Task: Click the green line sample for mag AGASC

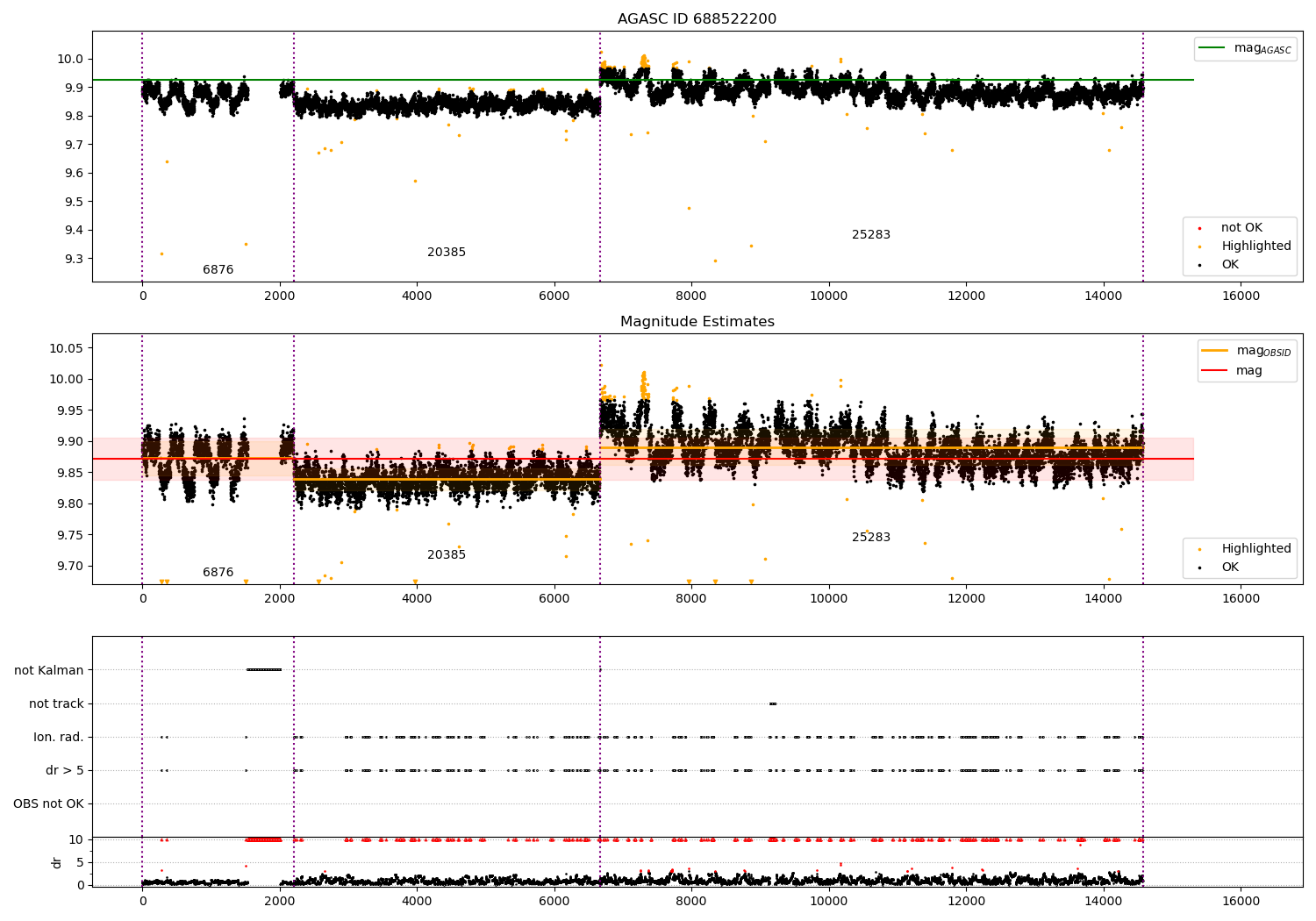Action: (1213, 48)
